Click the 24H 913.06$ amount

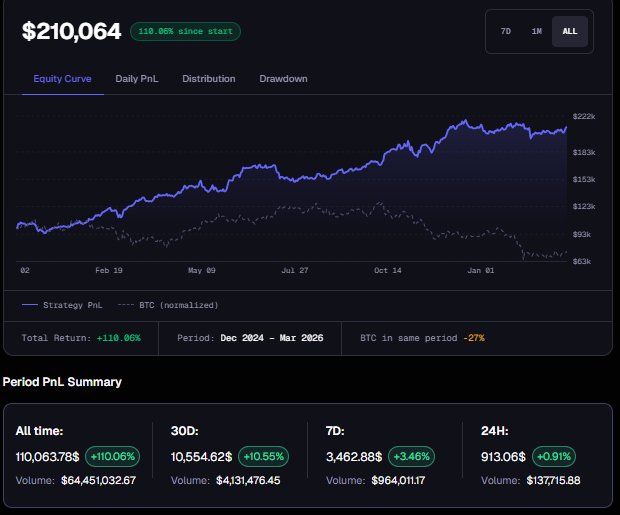(503, 457)
